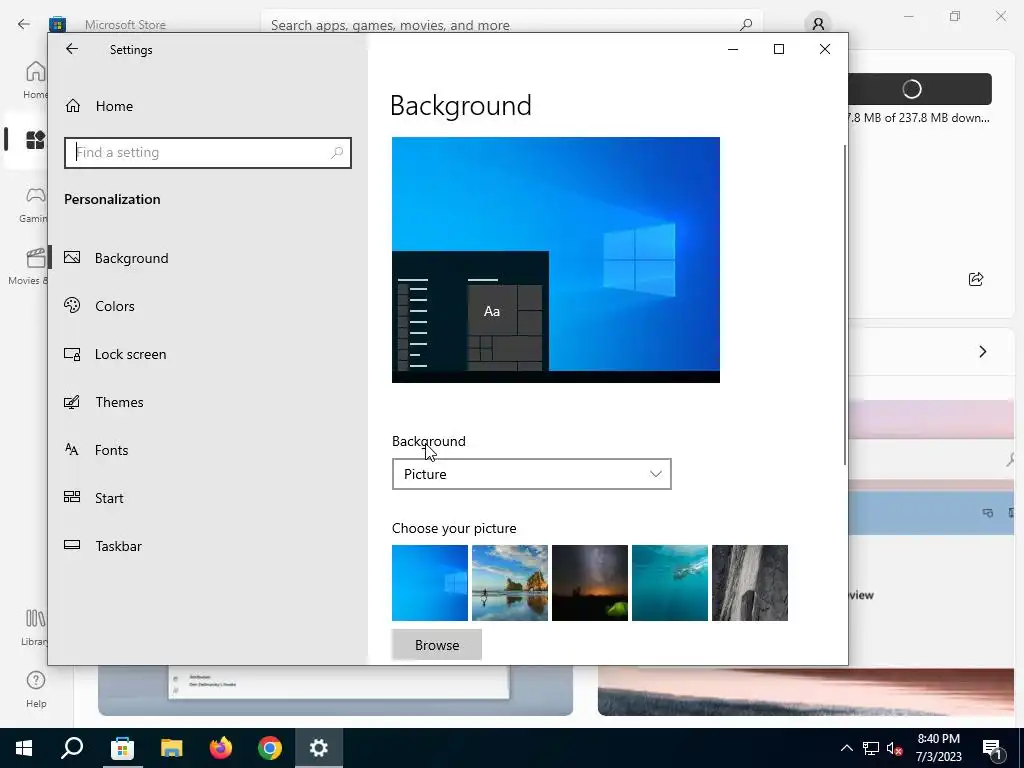Click the Lock screen icon
1024x768 pixels.
pyautogui.click(x=72, y=354)
